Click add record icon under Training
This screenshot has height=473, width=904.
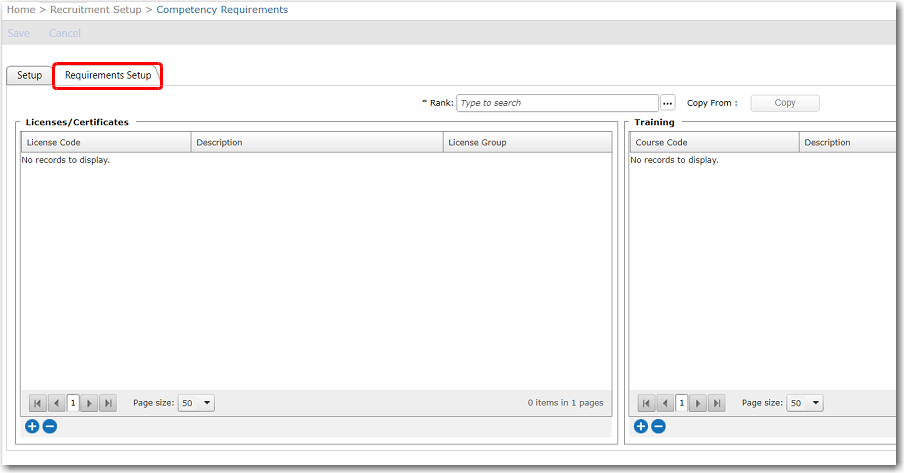click(x=641, y=427)
